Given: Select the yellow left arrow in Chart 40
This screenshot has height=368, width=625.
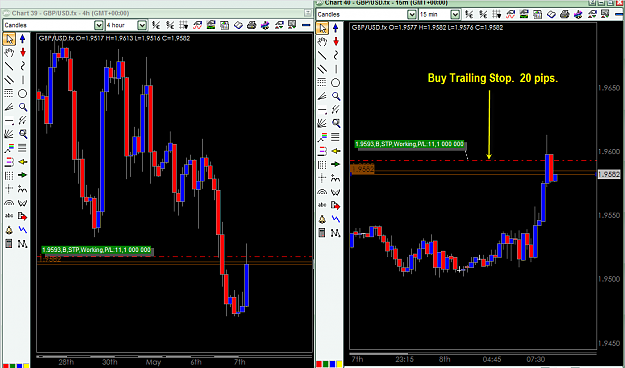Looking at the screenshot, I should click(336, 151).
